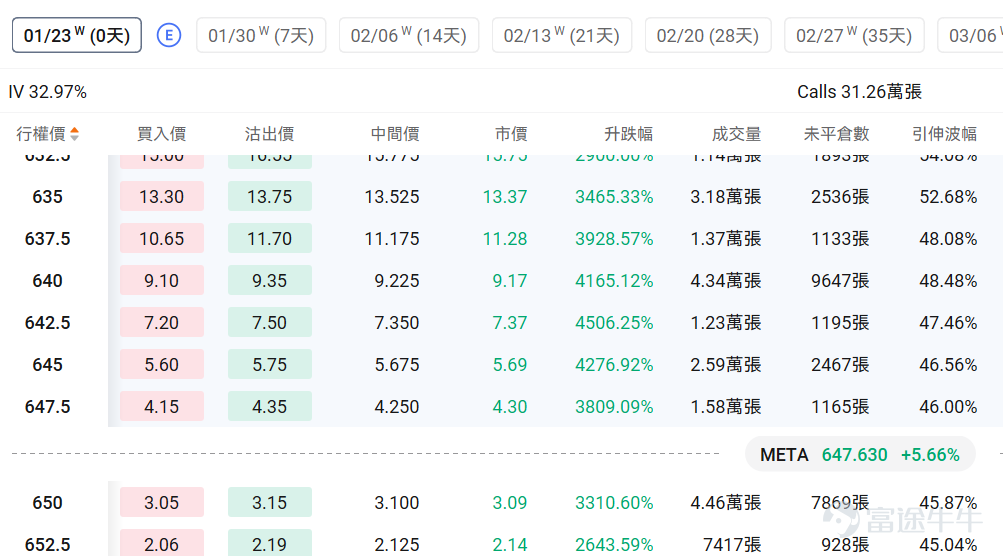
Task: Click market price 3.09 in 650 row
Action: pos(510,502)
